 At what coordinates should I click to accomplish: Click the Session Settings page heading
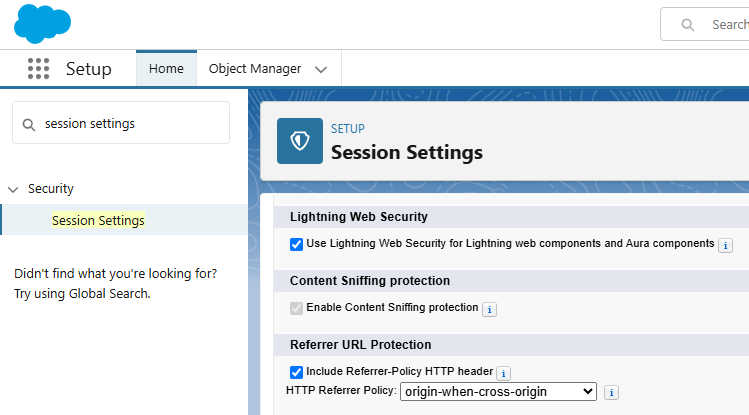407,152
